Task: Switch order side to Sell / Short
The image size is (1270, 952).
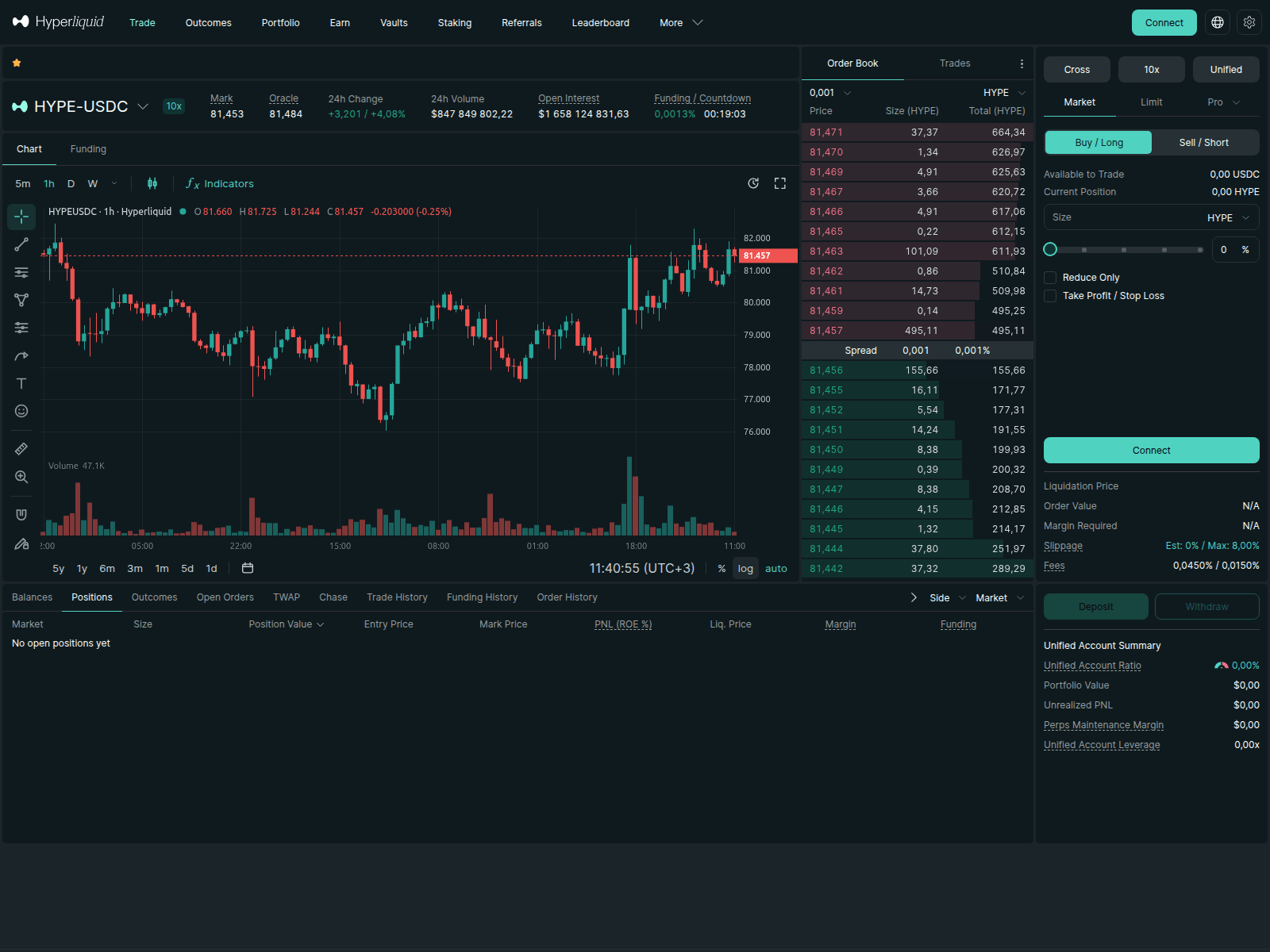Action: pyautogui.click(x=1203, y=143)
